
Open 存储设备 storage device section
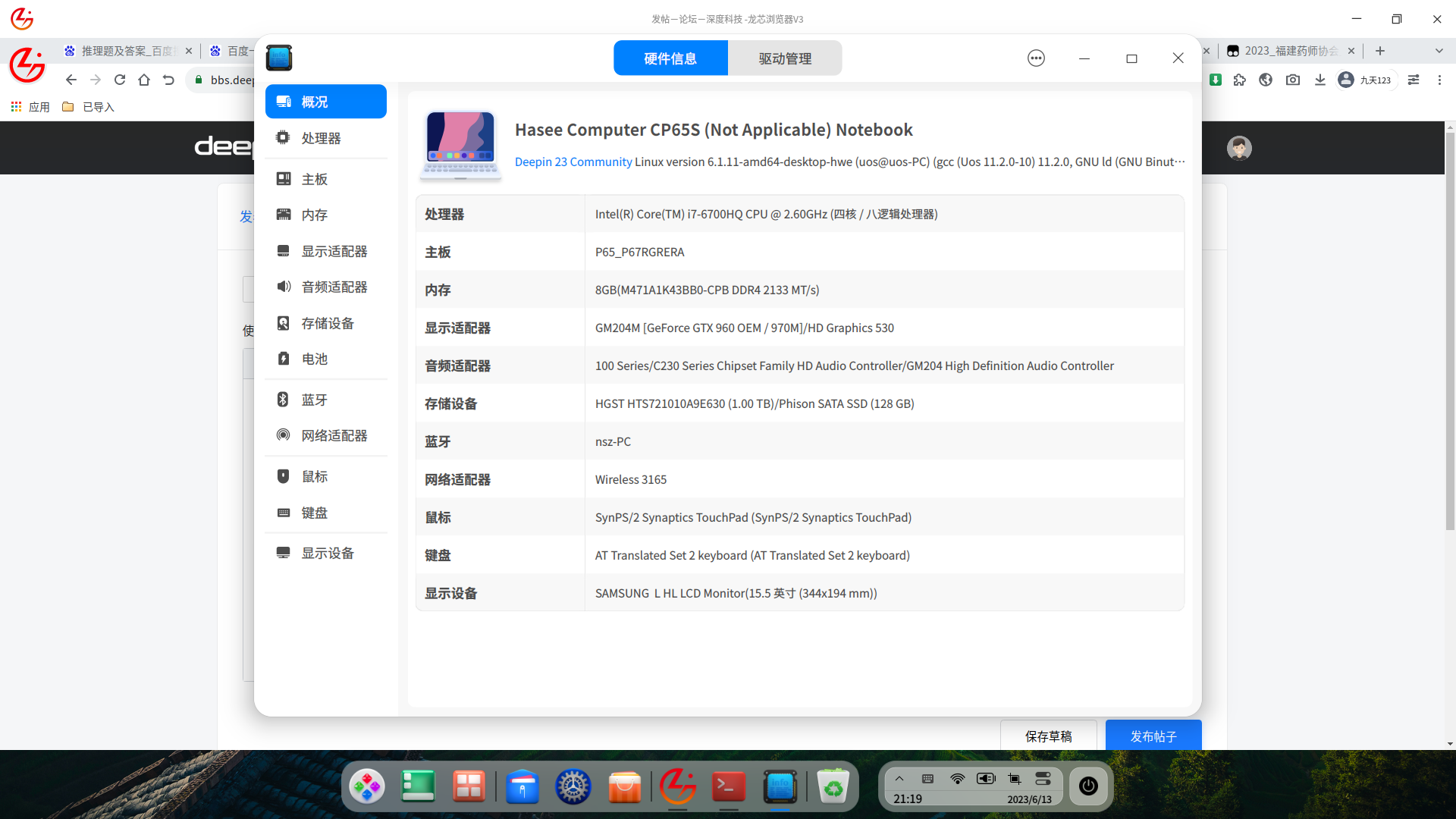click(x=327, y=323)
